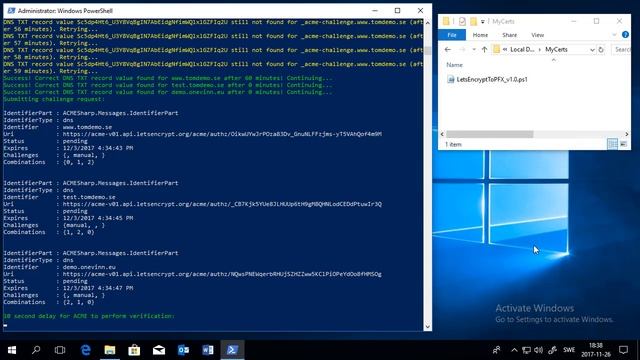This screenshot has height=360, width=640.
Task: Show hidden system tray icons
Action: tap(514, 350)
